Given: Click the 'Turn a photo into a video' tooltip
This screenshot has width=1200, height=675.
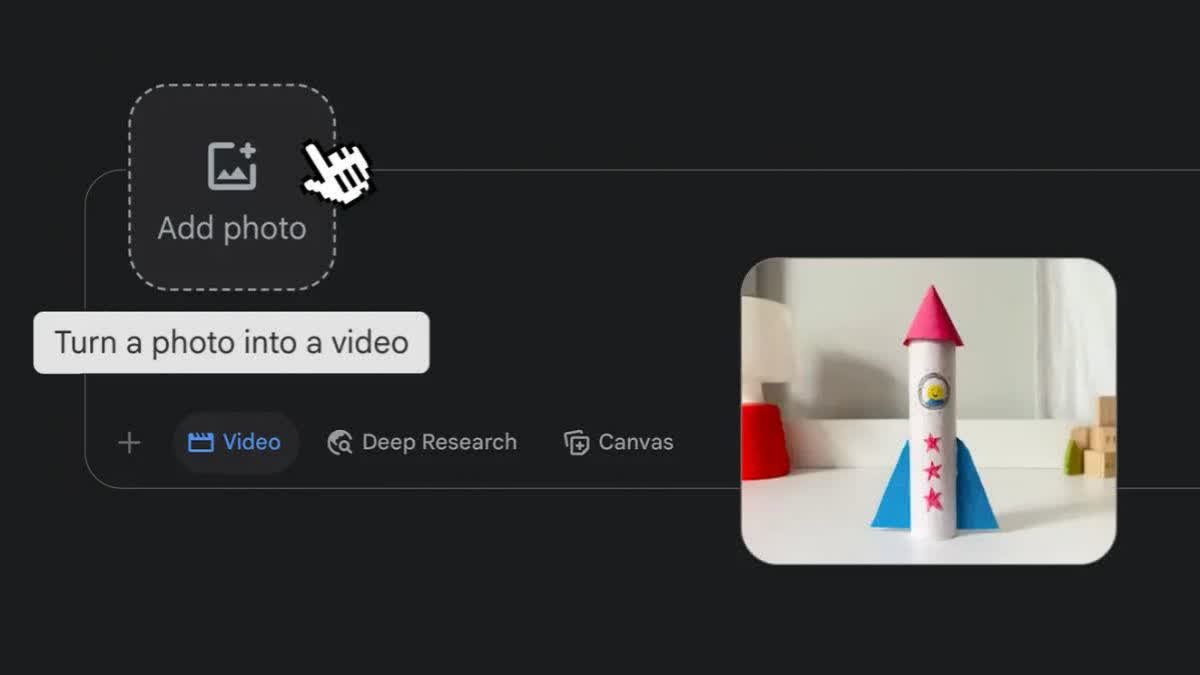Looking at the screenshot, I should 231,342.
